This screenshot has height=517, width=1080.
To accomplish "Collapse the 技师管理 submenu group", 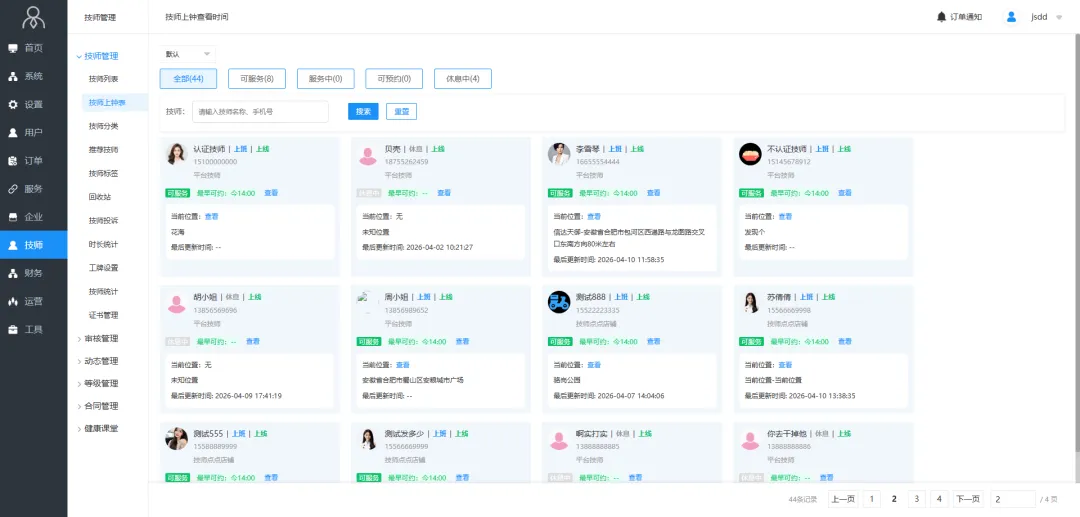I will [x=100, y=56].
